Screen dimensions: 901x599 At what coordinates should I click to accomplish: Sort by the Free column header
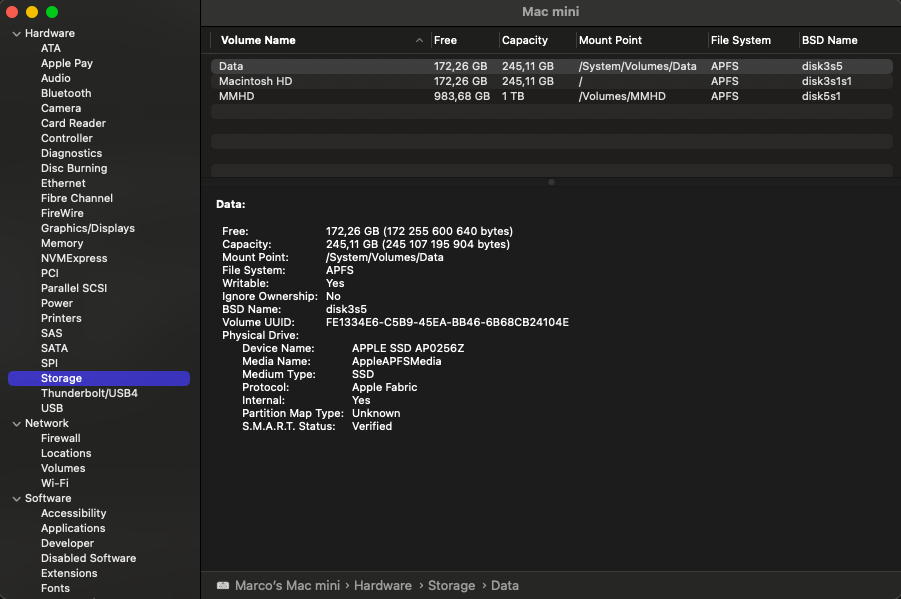coord(445,40)
